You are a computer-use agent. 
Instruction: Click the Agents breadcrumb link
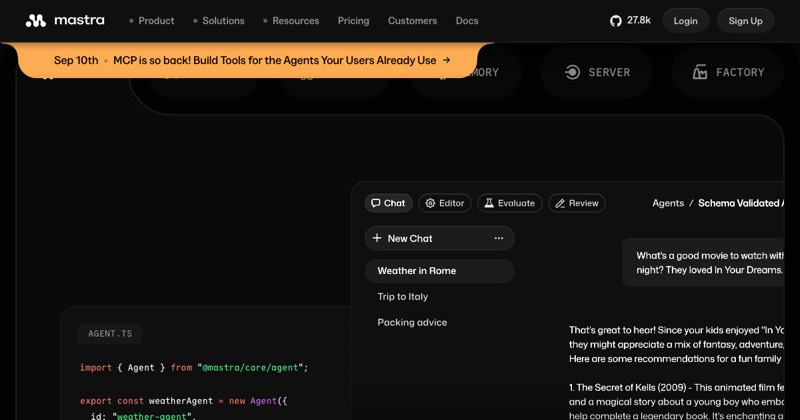[x=668, y=203]
